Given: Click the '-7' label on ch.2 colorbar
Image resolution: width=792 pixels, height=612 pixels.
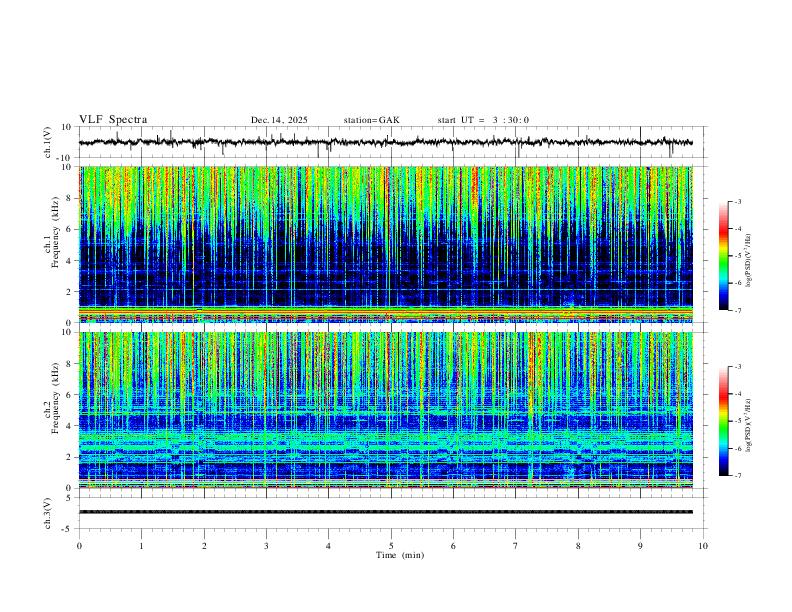Looking at the screenshot, I should (737, 476).
